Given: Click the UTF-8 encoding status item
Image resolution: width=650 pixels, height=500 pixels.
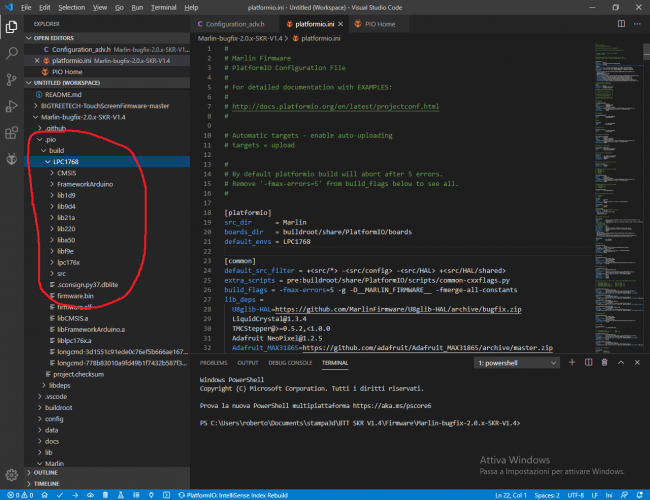Looking at the screenshot, I should pos(578,494).
